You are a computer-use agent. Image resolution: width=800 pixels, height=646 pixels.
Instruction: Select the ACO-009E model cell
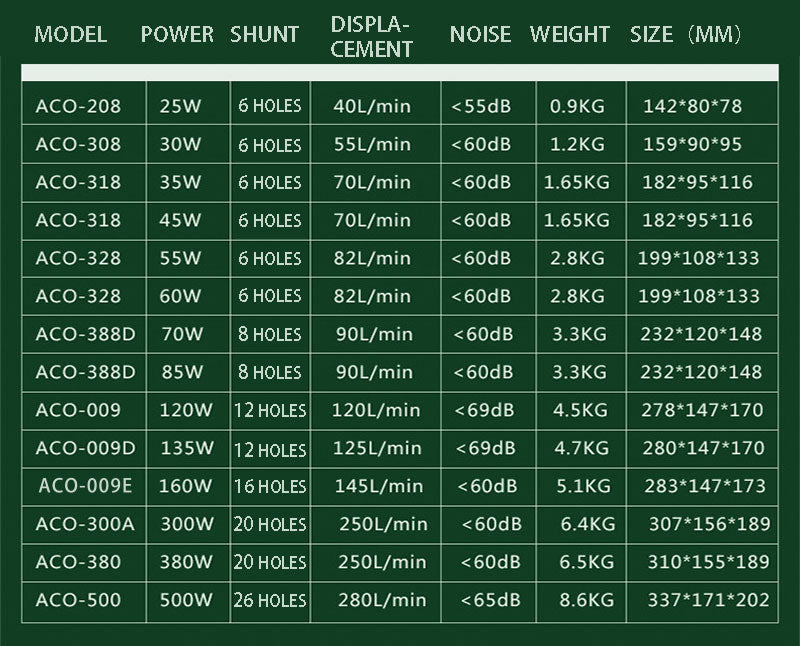pyautogui.click(x=85, y=486)
